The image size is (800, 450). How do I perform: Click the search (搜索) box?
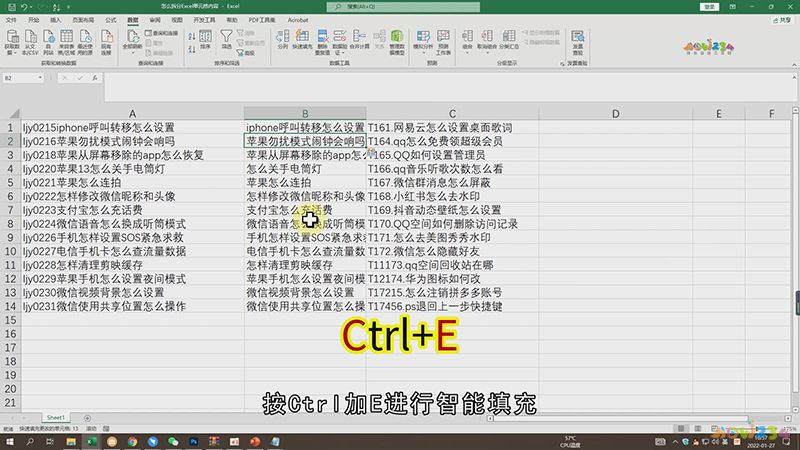tap(403, 7)
